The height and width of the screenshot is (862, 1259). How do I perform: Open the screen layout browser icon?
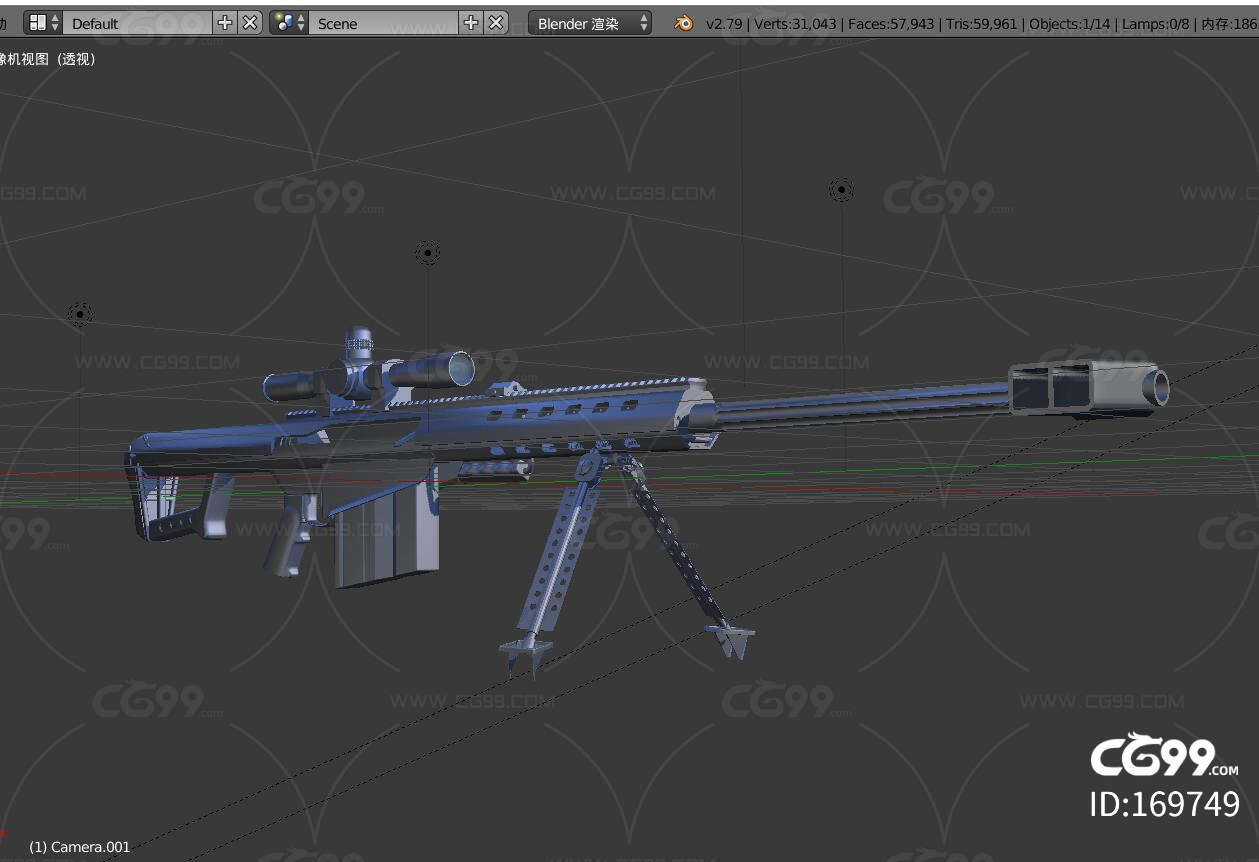click(x=43, y=23)
